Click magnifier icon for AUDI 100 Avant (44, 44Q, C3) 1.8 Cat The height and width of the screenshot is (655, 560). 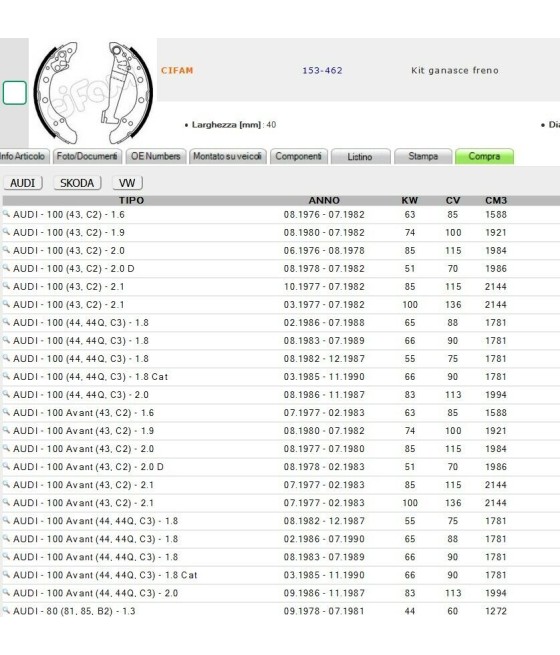pos(6,574)
